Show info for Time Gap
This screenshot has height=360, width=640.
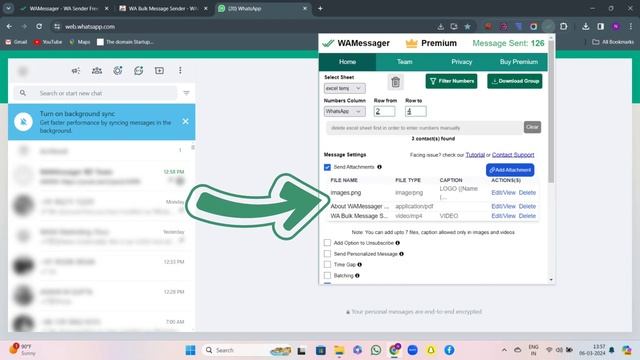[360, 264]
